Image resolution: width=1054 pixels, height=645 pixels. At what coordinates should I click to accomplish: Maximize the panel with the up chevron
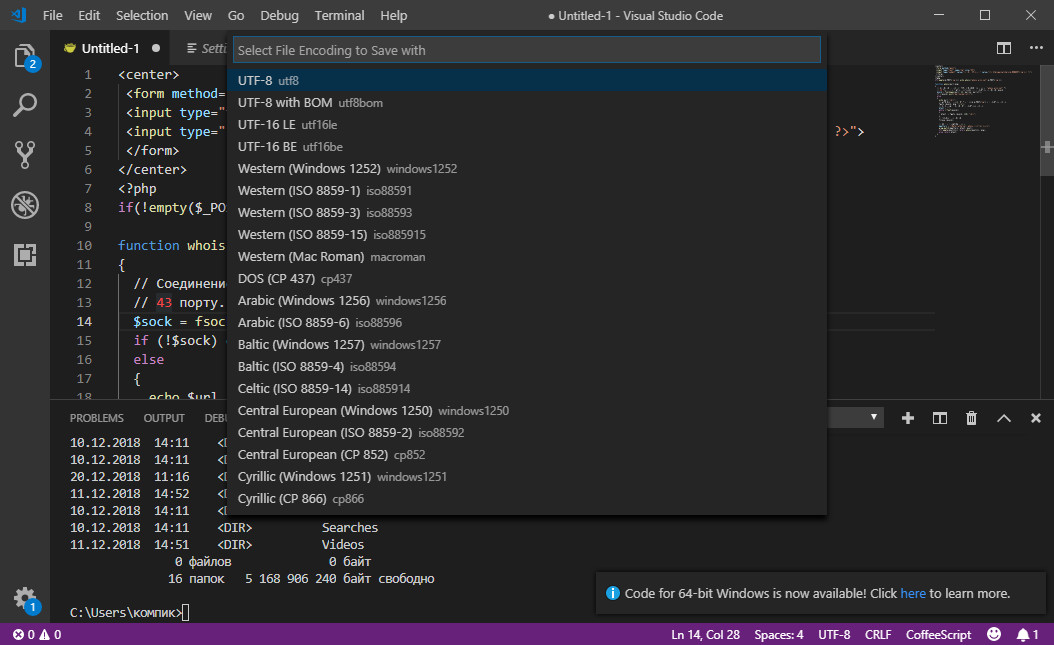click(x=1004, y=418)
